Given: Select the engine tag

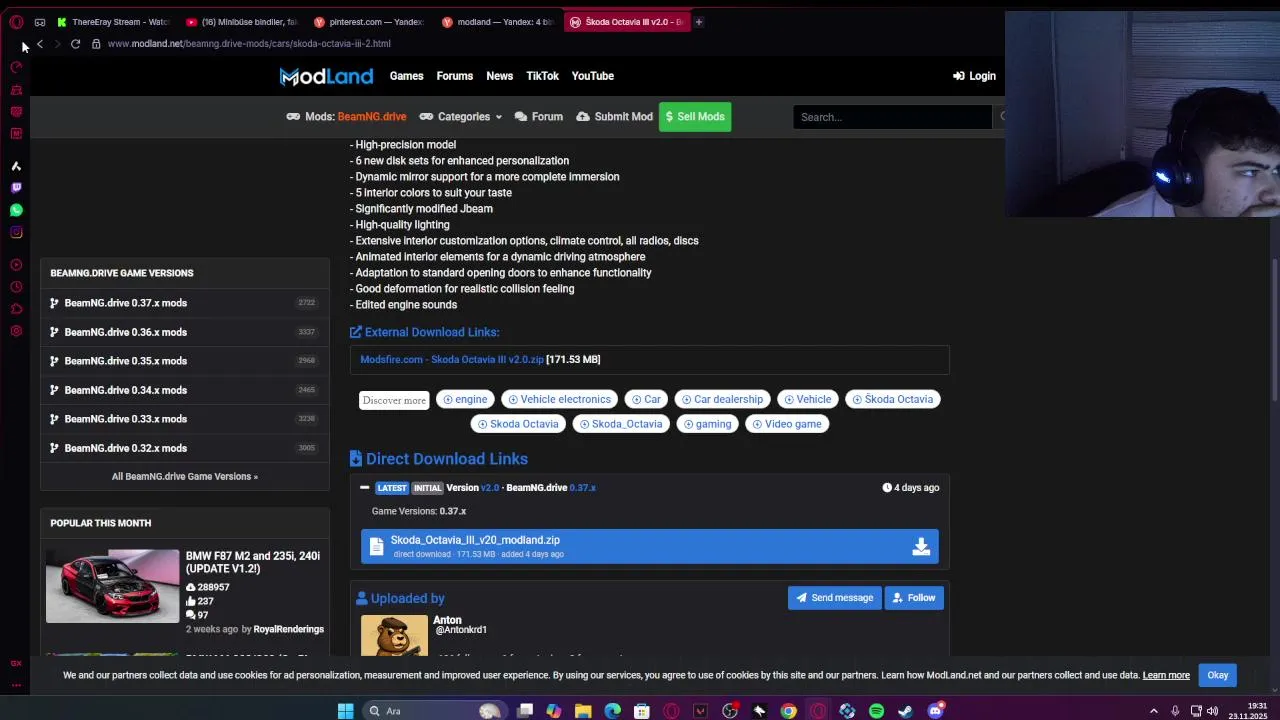Looking at the screenshot, I should [x=465, y=400].
